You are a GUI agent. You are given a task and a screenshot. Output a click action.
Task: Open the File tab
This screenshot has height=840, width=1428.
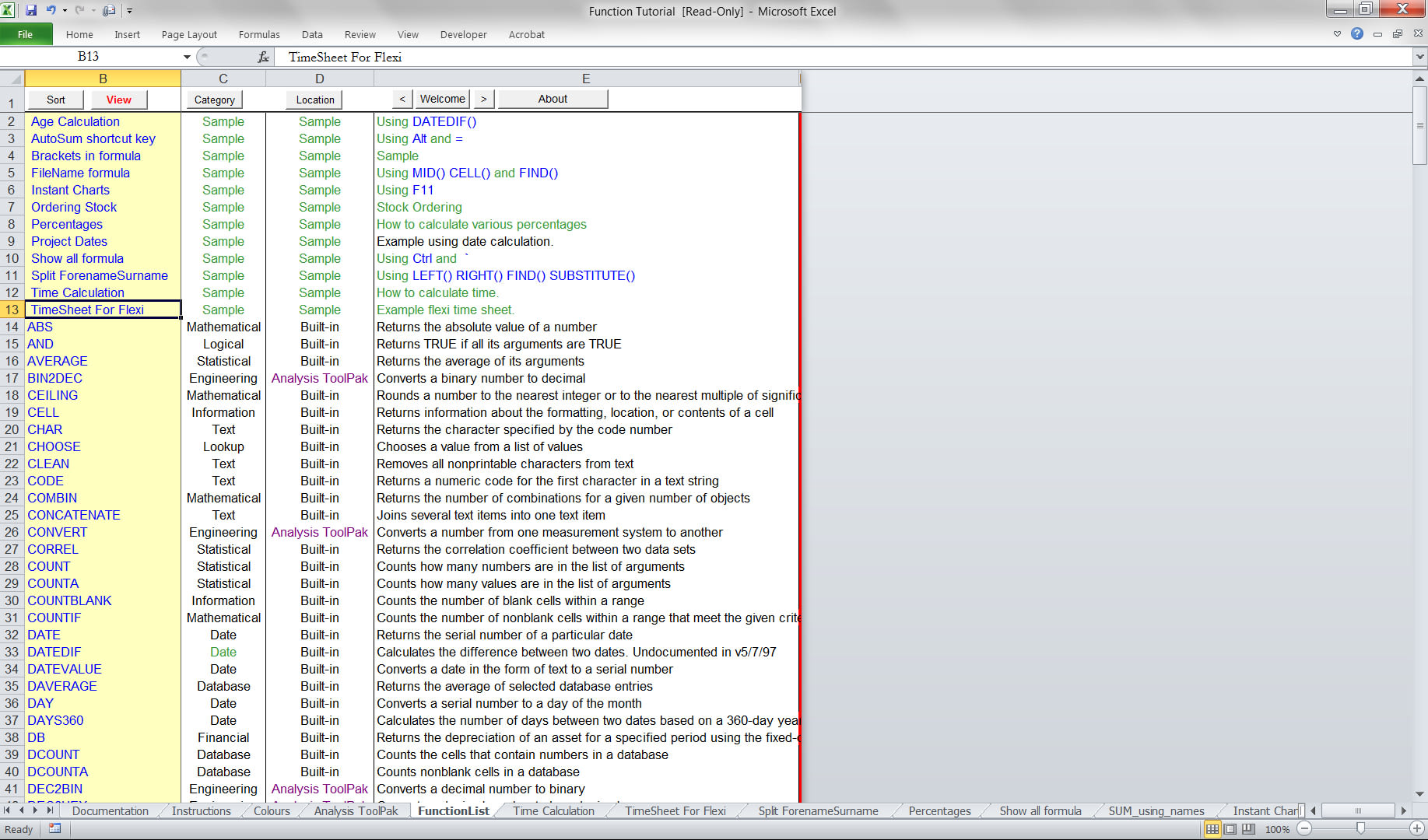(26, 34)
